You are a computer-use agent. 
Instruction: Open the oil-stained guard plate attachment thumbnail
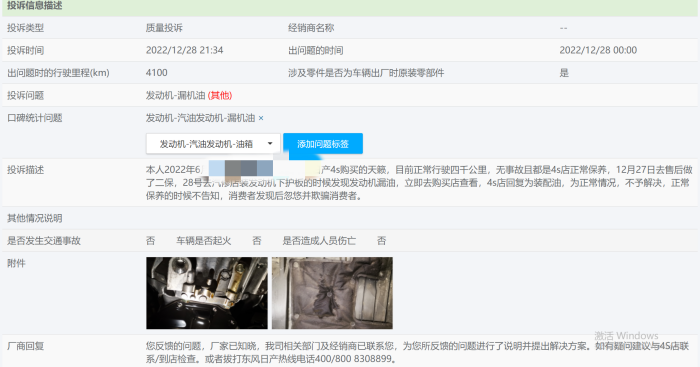332,293
